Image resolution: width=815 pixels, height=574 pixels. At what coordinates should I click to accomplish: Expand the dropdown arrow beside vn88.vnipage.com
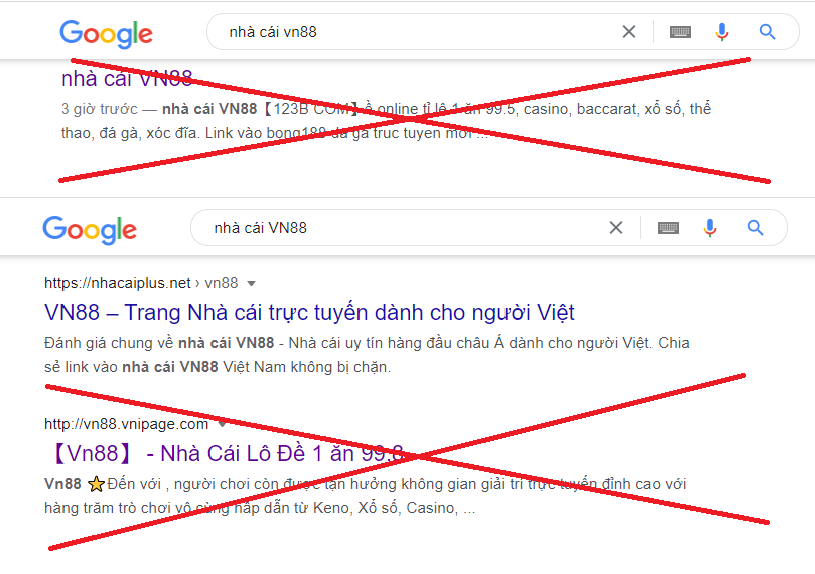pyautogui.click(x=222, y=424)
